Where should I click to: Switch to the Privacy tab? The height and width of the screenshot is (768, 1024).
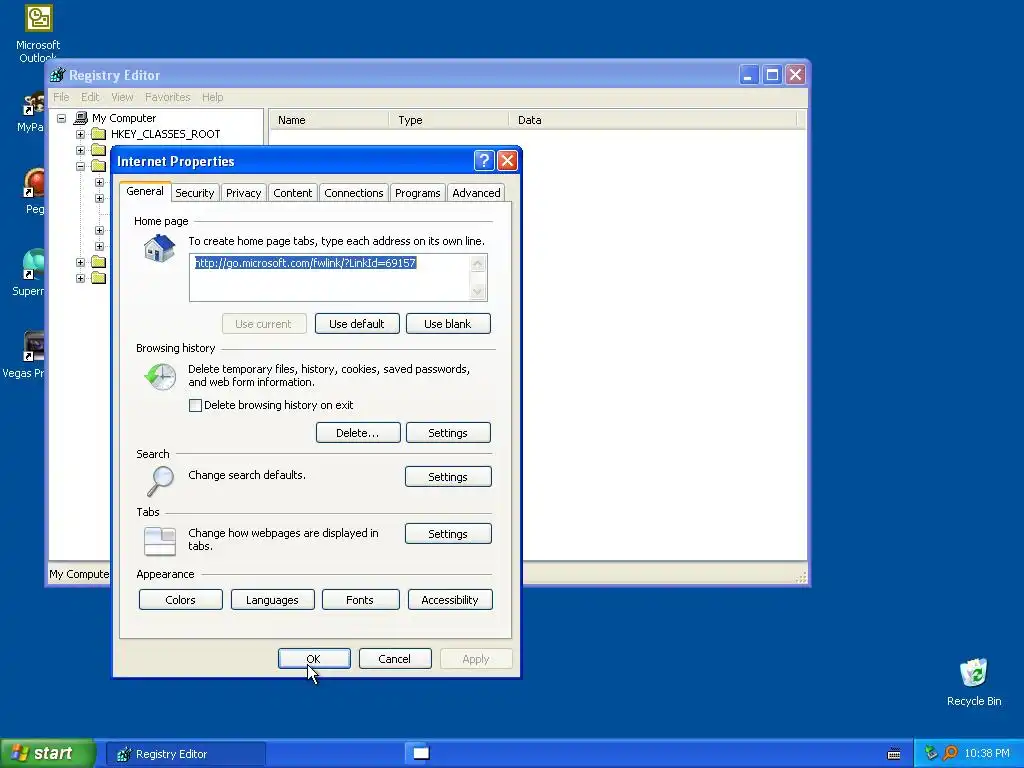coord(244,193)
